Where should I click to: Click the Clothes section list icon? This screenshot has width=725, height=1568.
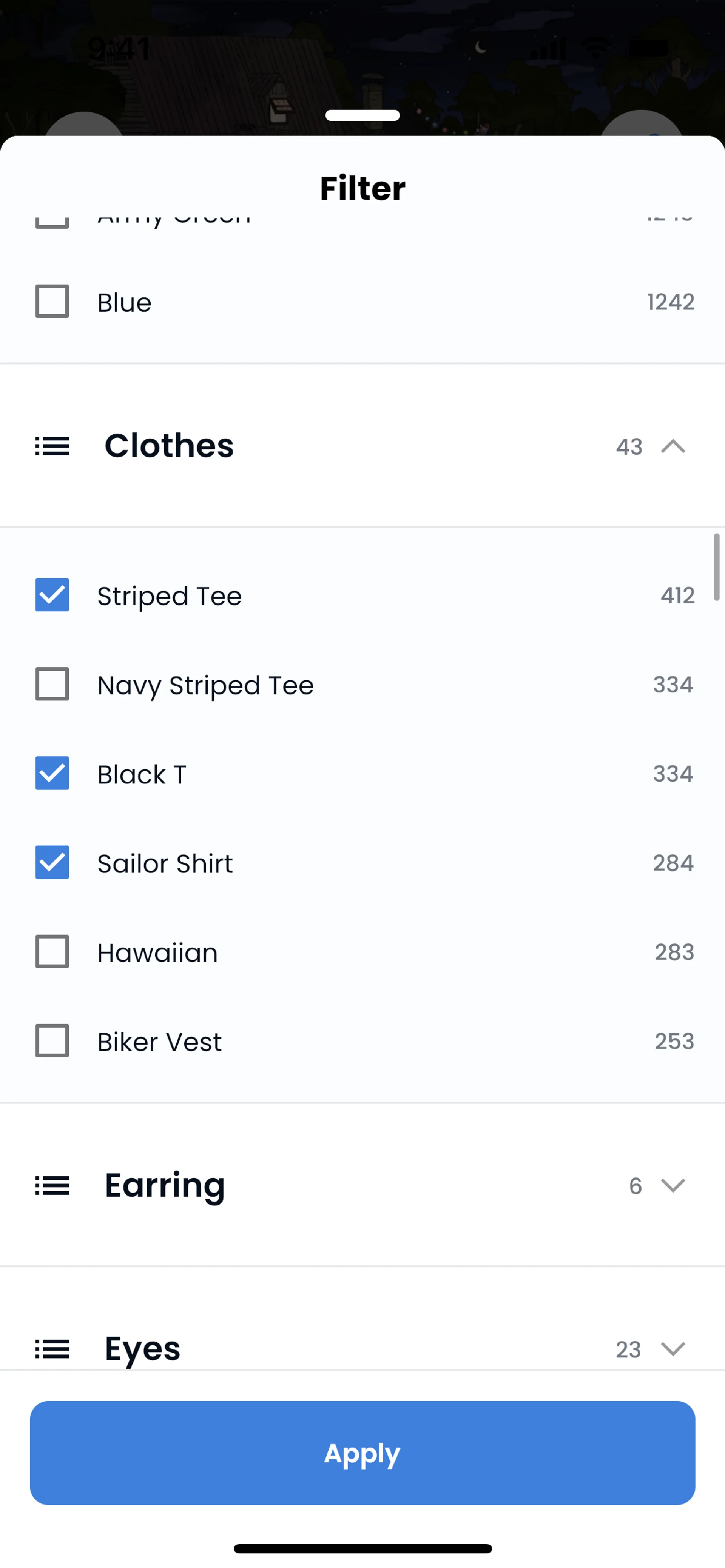[52, 446]
